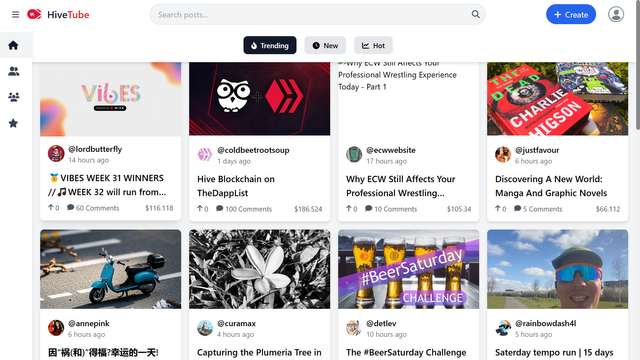Click annepink's avatar

tap(56, 328)
